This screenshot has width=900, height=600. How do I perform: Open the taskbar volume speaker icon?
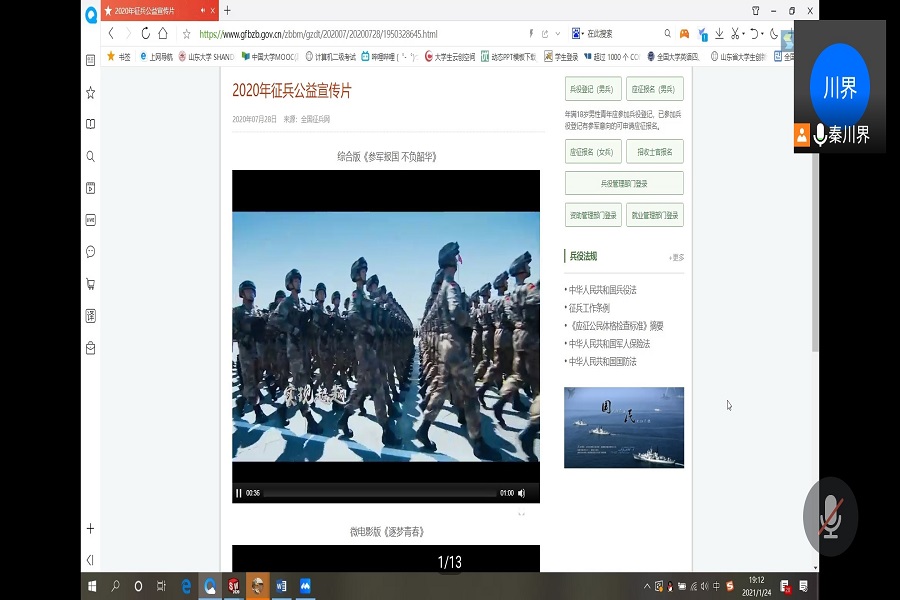click(705, 586)
